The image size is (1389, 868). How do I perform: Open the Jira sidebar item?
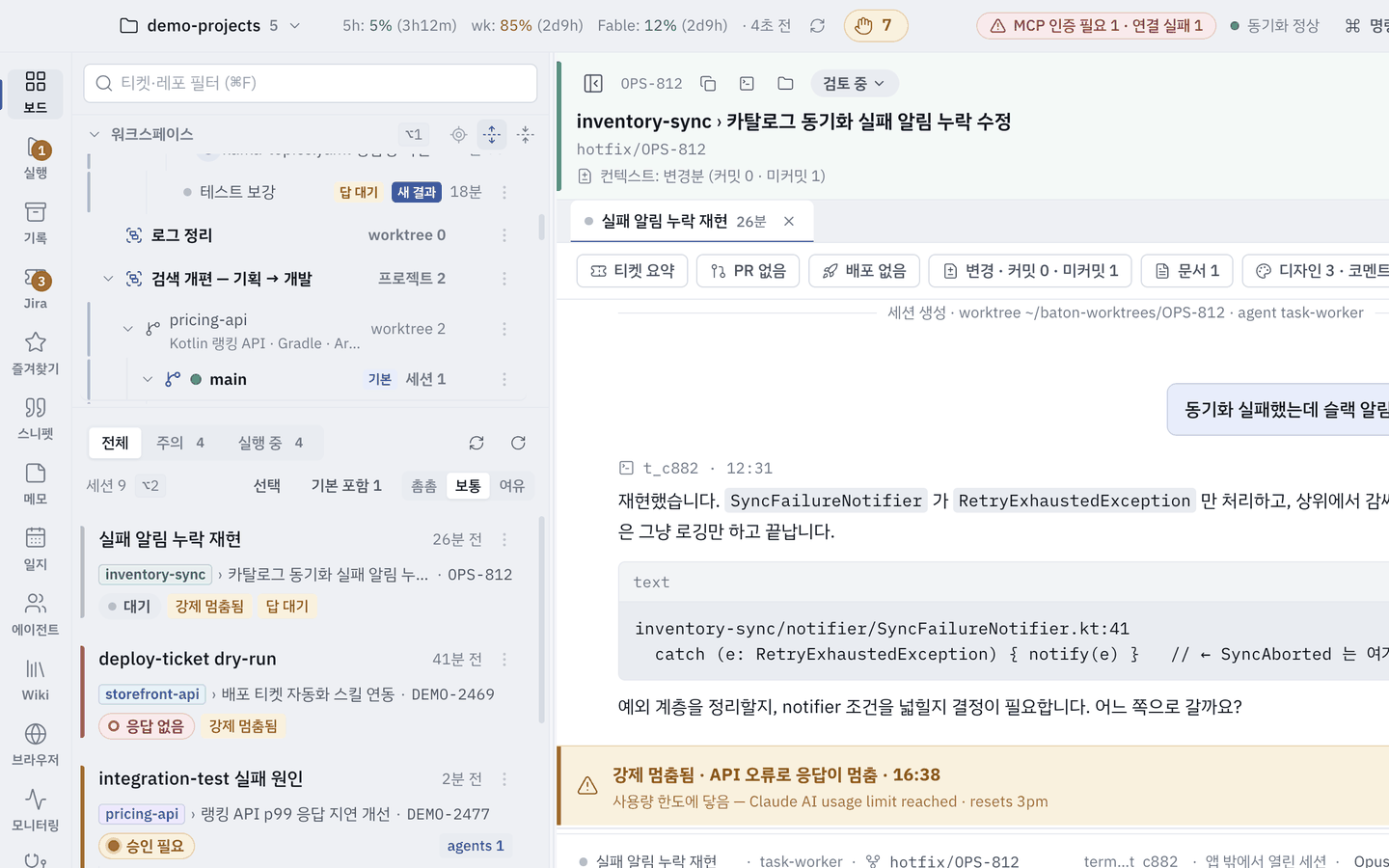click(x=35, y=289)
